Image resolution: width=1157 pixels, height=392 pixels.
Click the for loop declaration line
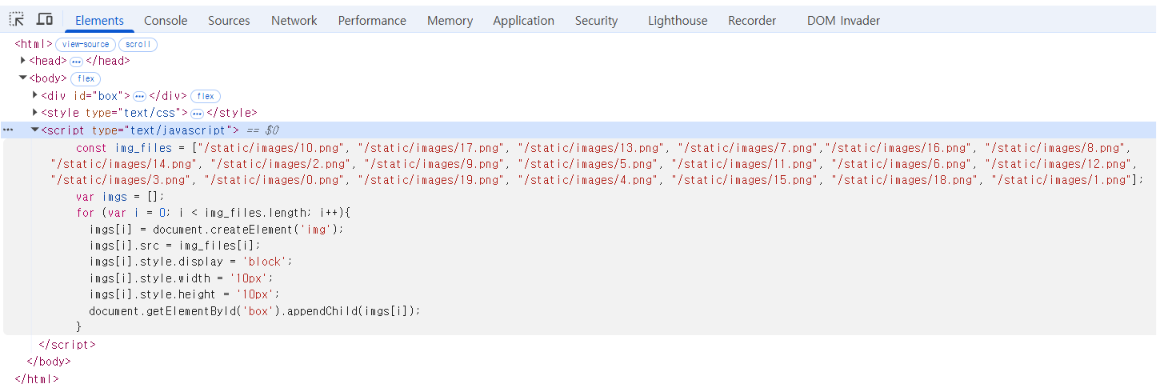[x=213, y=213]
